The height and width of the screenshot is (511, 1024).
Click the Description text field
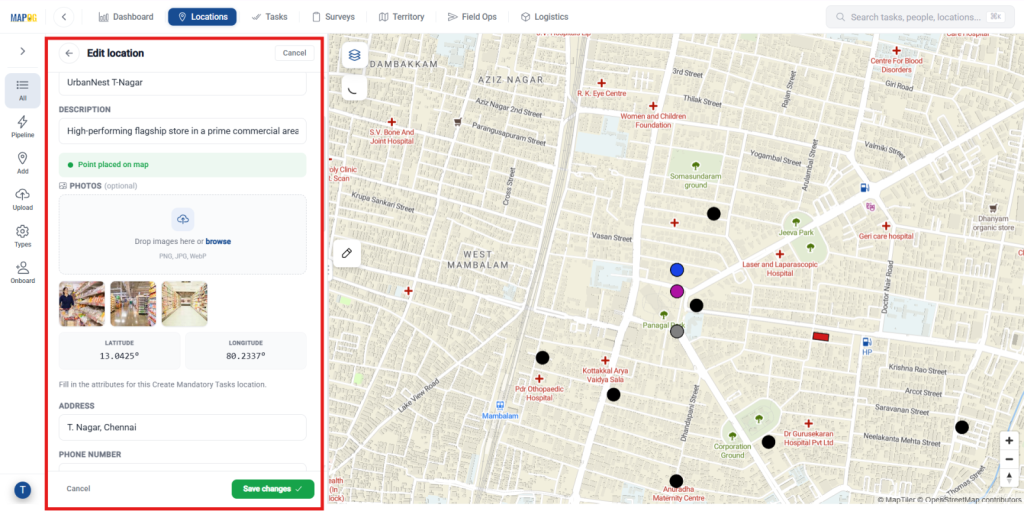coord(182,131)
